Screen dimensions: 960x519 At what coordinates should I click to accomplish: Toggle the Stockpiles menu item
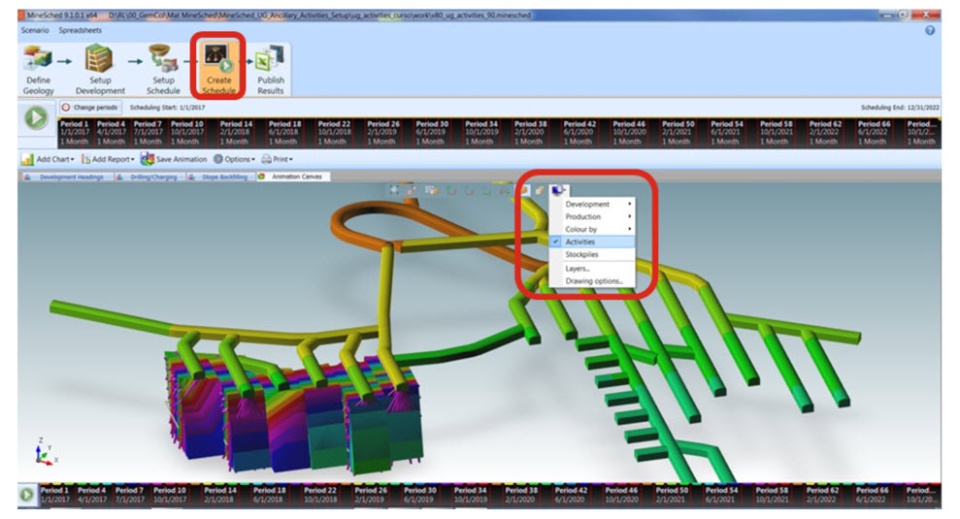point(592,254)
